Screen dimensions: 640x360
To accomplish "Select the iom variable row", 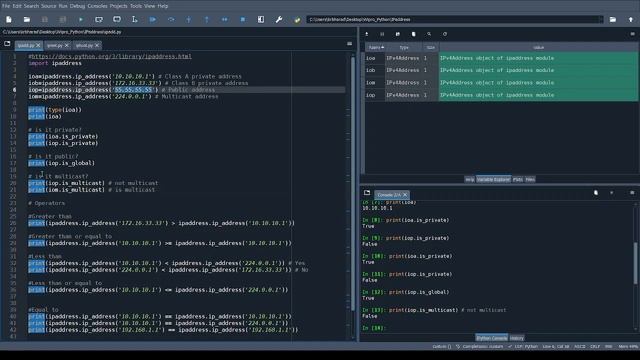I will point(501,83).
